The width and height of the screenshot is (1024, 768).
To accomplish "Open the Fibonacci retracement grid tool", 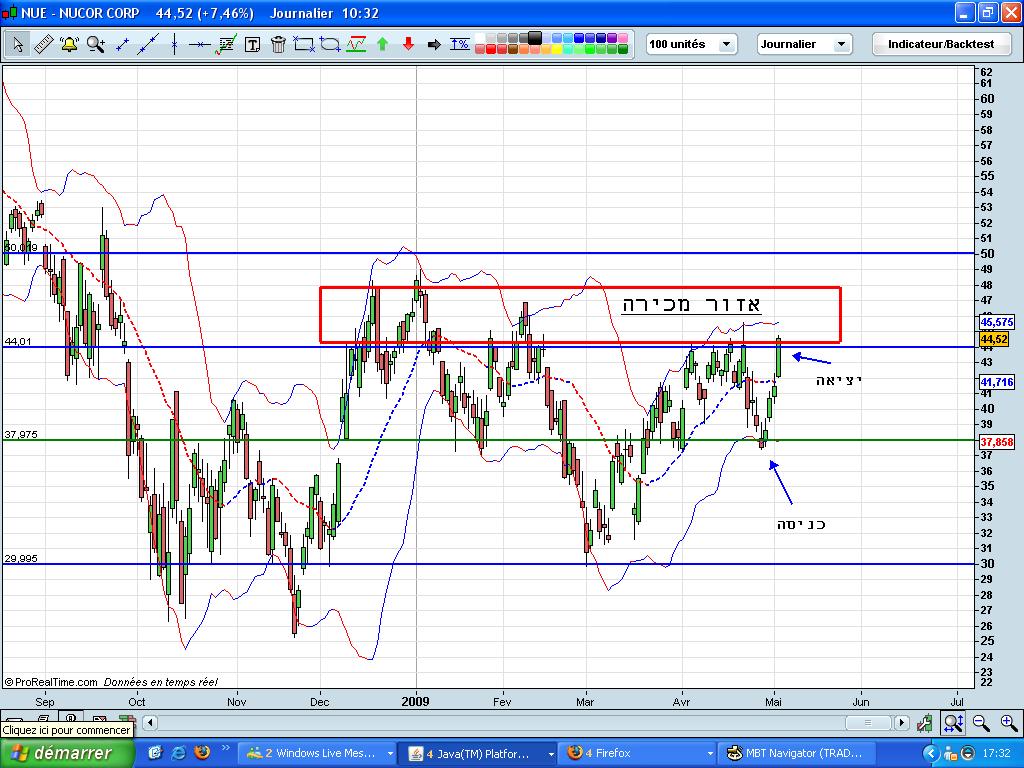I will pos(226,44).
